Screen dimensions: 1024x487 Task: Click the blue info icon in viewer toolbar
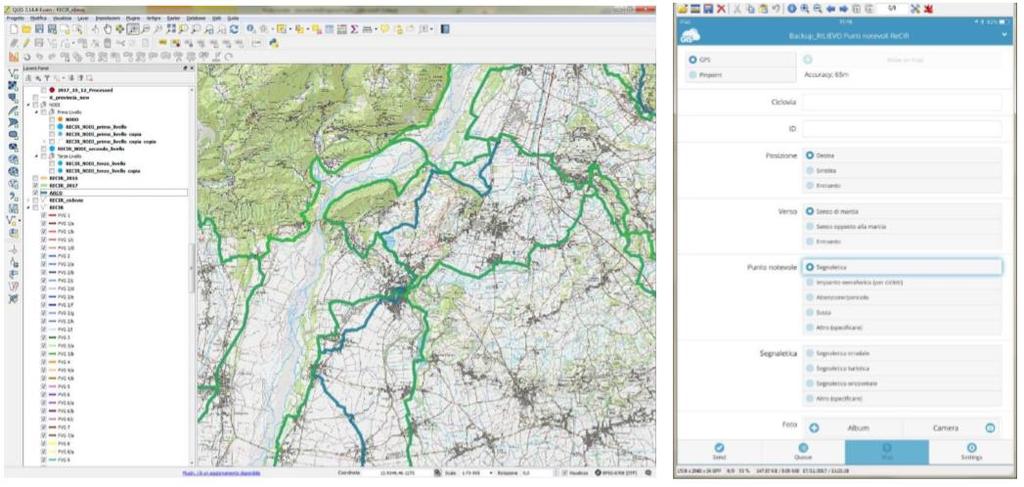tap(792, 8)
